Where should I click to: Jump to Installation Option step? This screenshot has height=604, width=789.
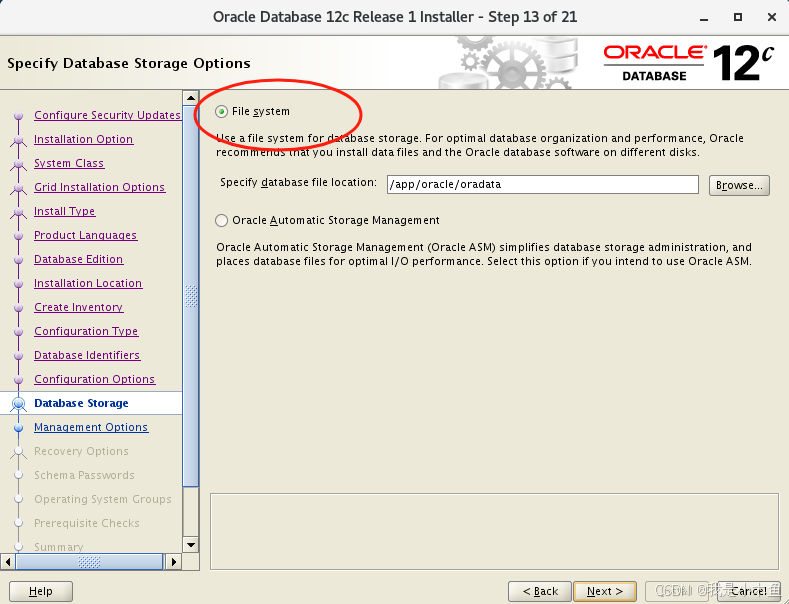84,139
